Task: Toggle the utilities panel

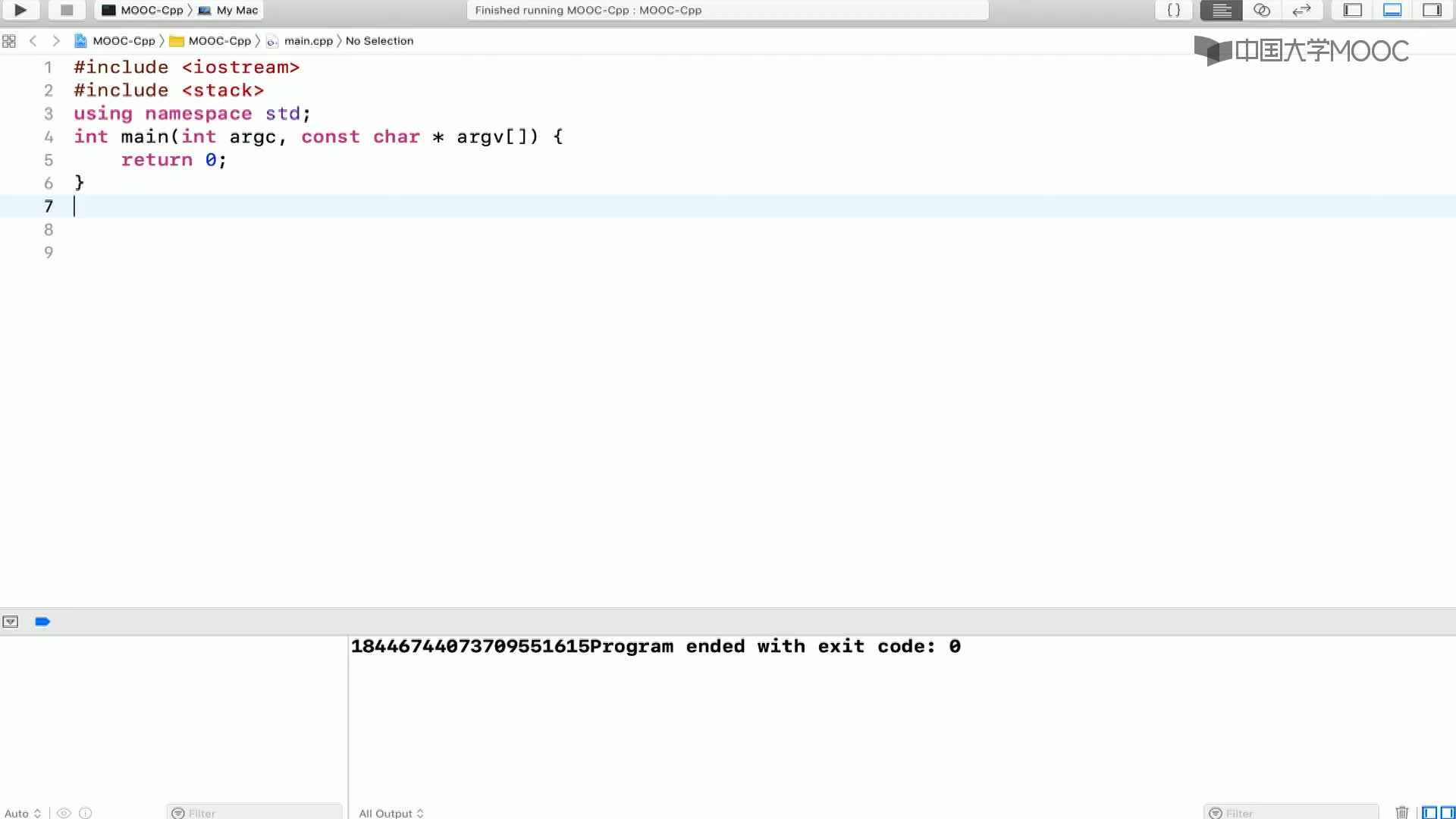Action: pyautogui.click(x=1432, y=10)
